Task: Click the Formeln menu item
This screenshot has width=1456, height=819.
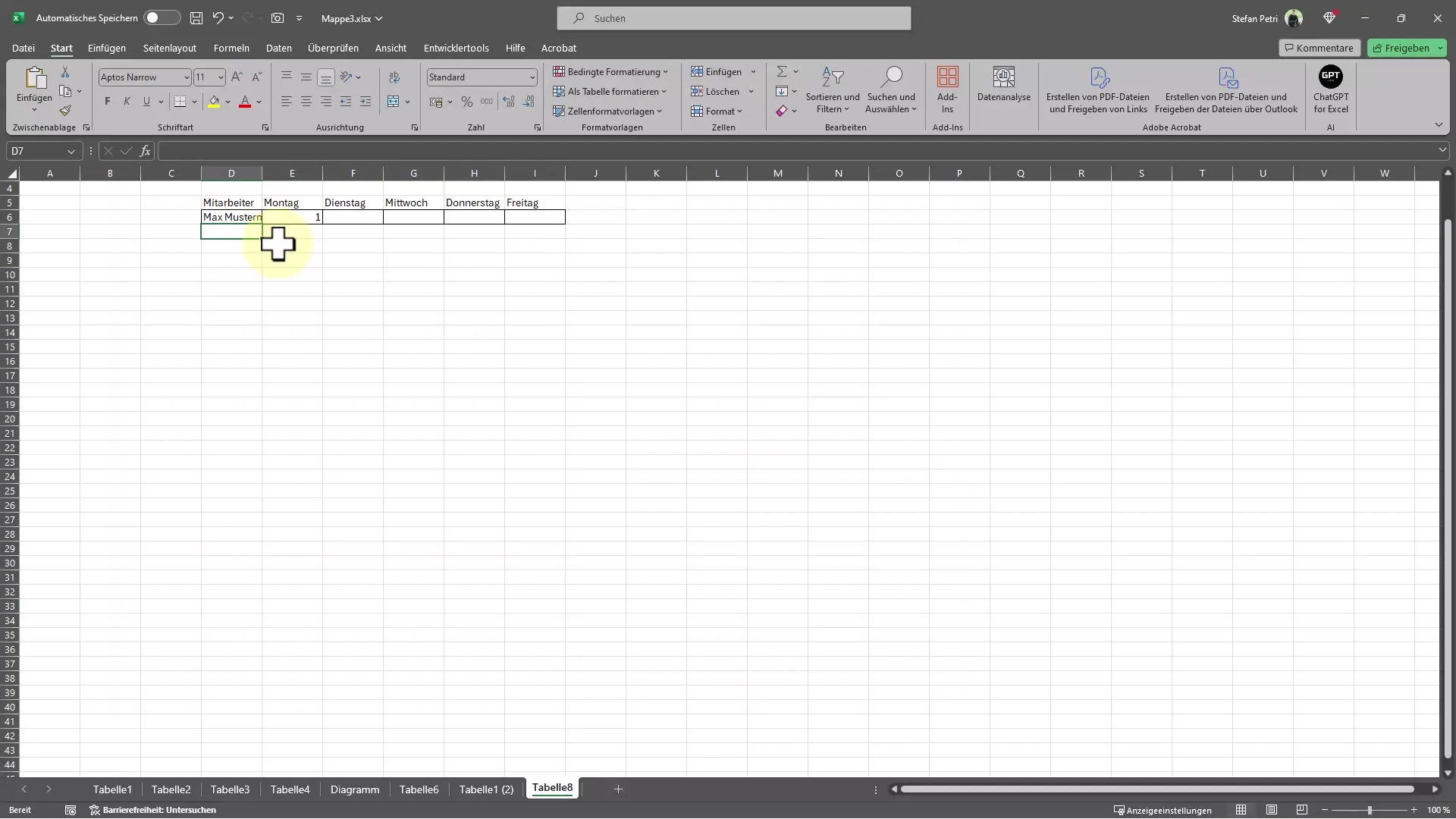Action: point(231,47)
